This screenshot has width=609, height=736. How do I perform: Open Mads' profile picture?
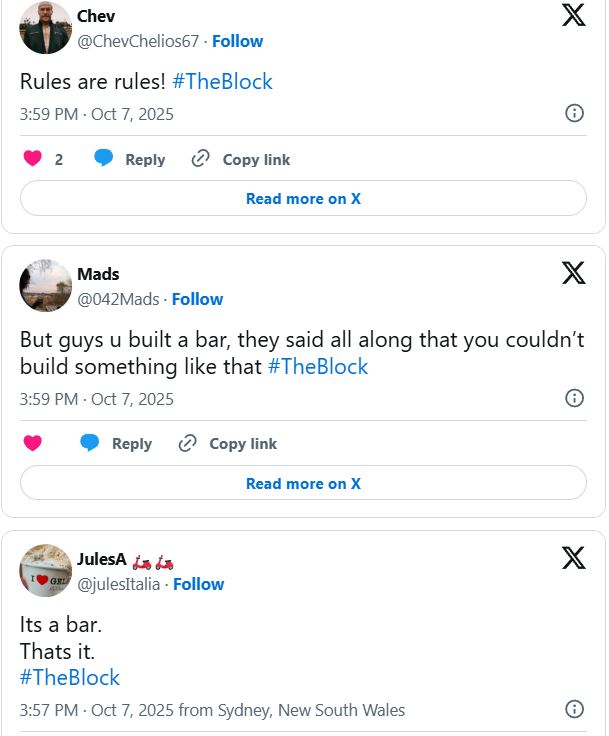[45, 285]
